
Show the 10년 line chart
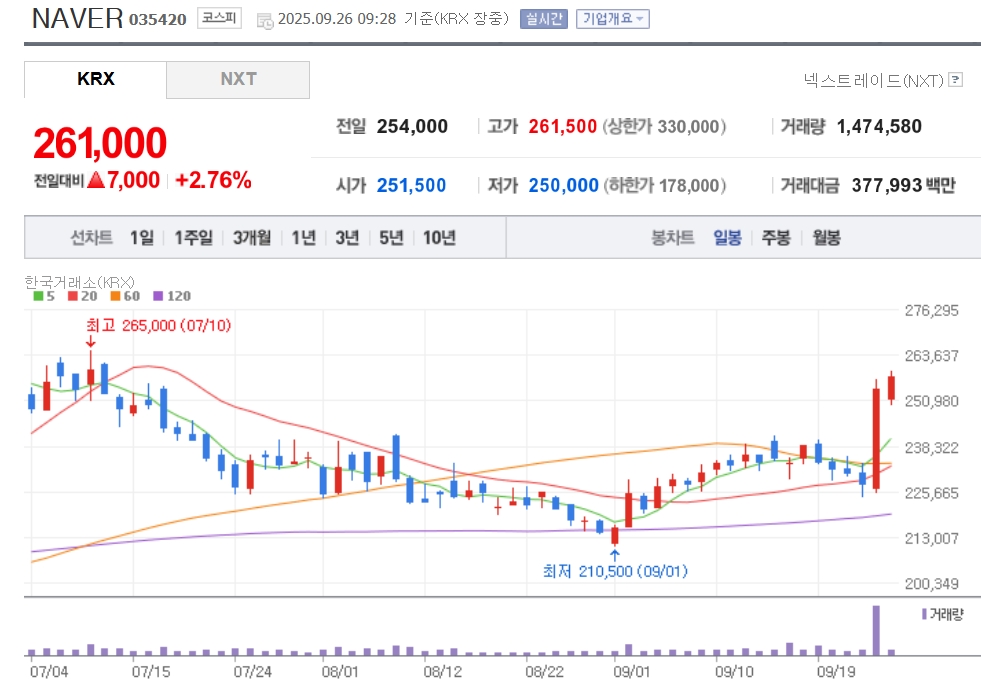tap(439, 238)
